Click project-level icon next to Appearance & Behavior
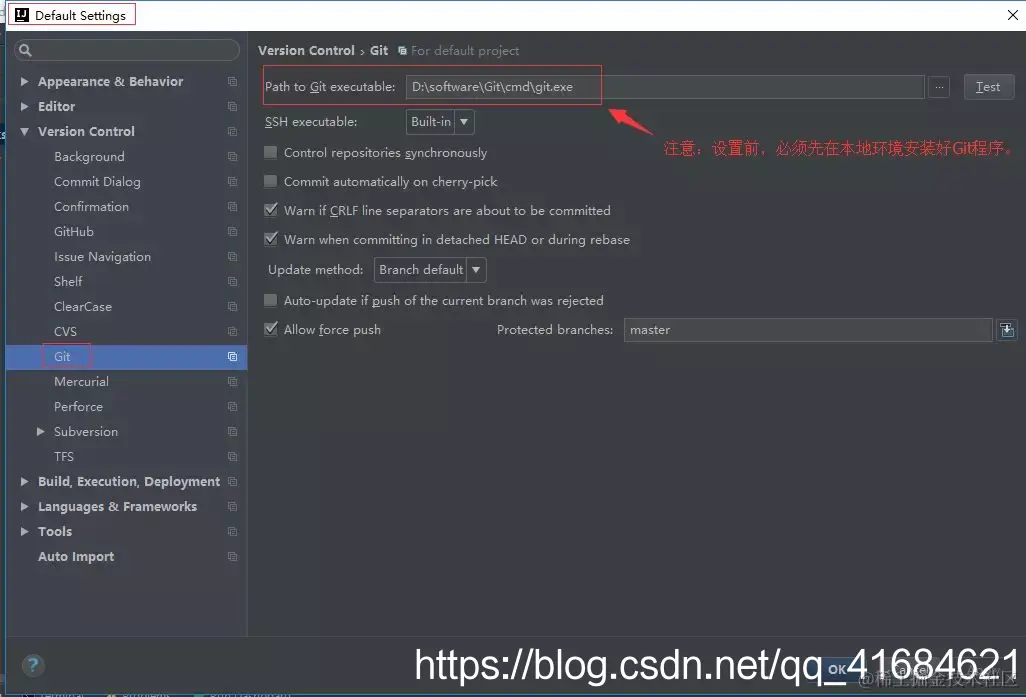Screen dimensions: 1026x697 pyautogui.click(x=232, y=81)
